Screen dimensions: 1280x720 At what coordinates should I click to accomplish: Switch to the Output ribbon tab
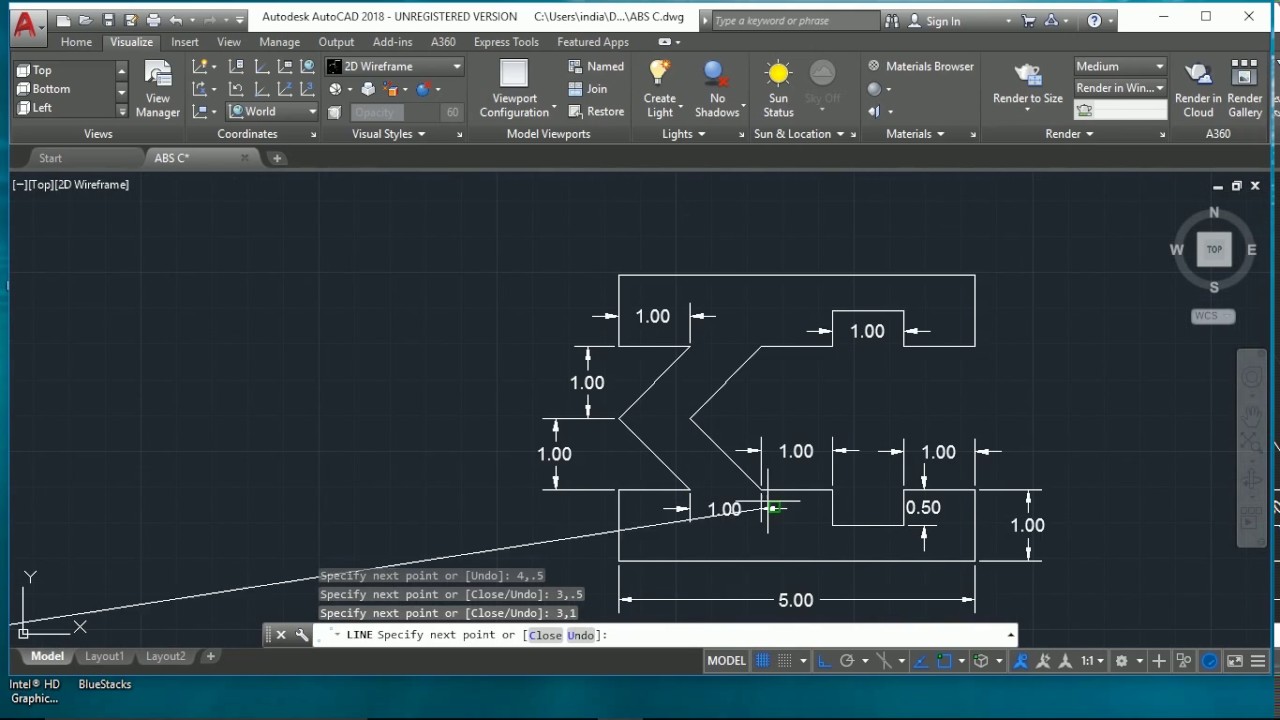[336, 42]
